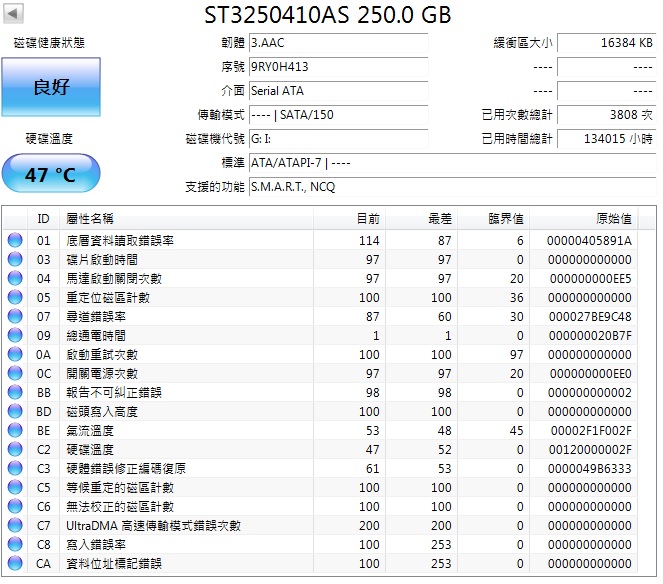Click the status orb for attribute C5

15,488
